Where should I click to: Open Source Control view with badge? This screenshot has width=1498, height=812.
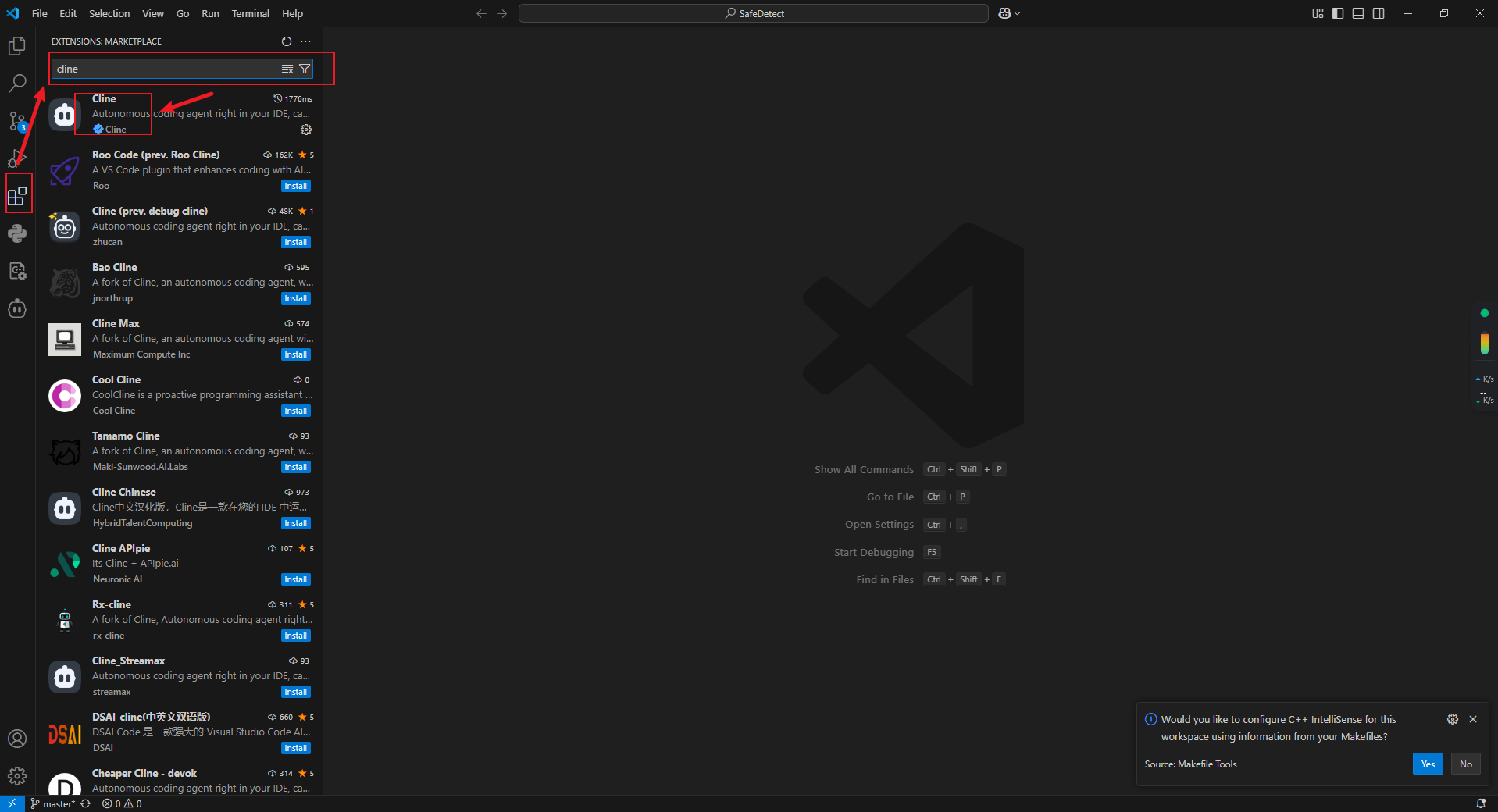[x=17, y=121]
